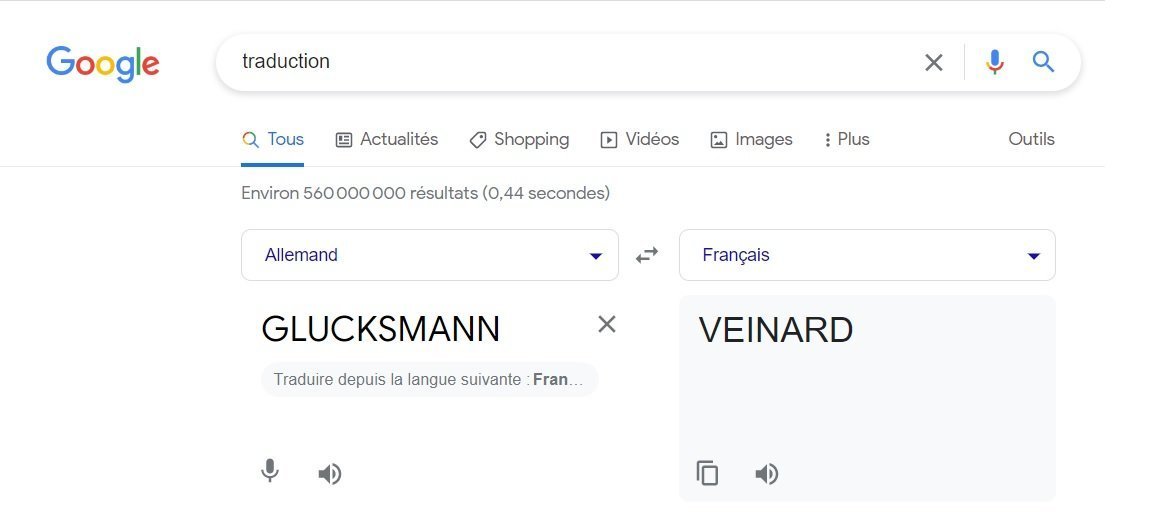
Task: Listen to the GLUCKSMANN source pronunciation
Action: pyautogui.click(x=330, y=473)
